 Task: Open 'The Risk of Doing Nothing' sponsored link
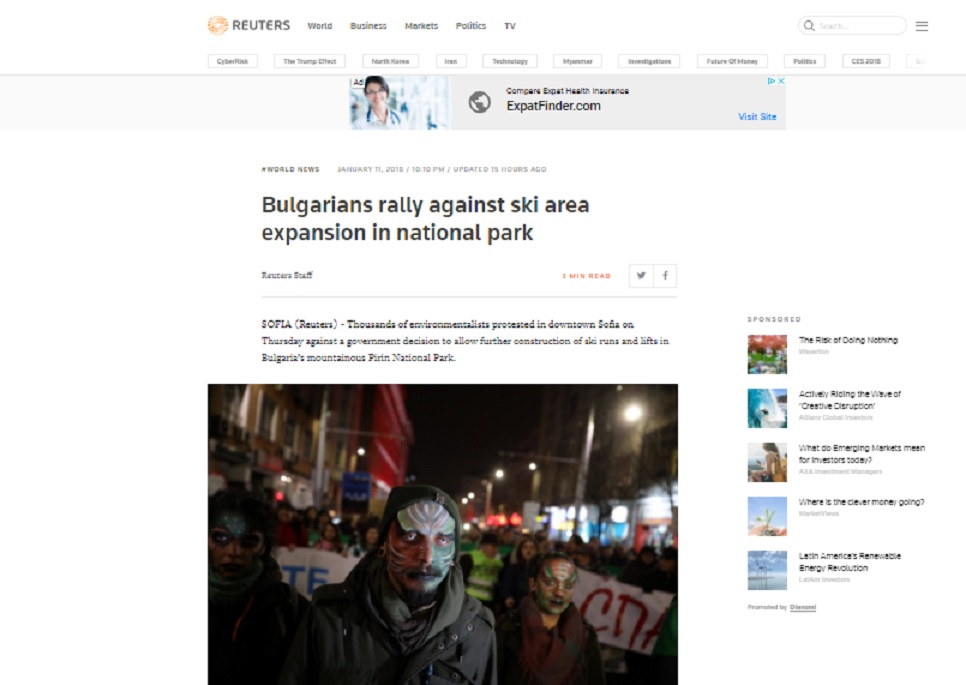coord(848,340)
